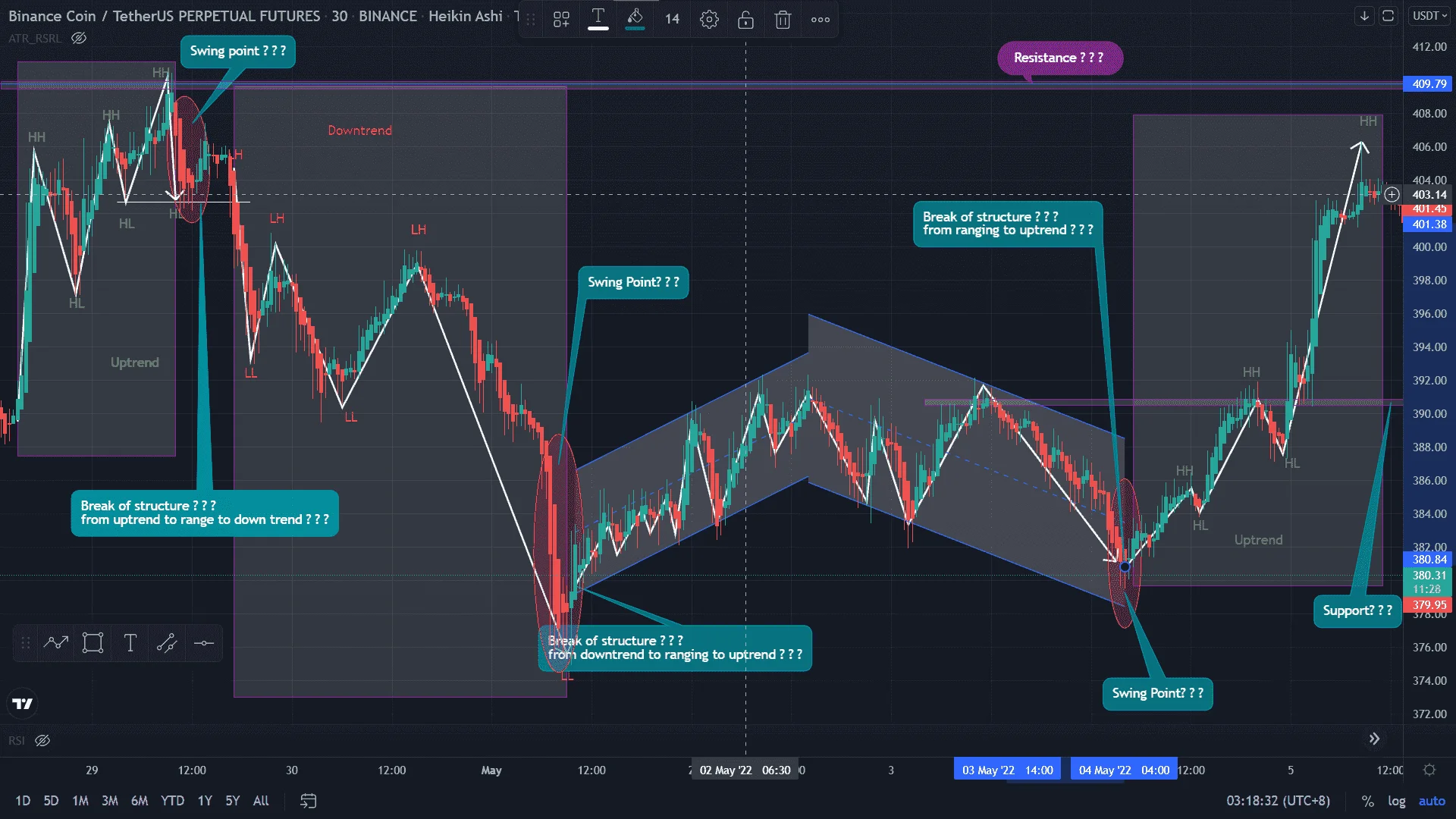Toggle the lock on the selected drawing

pos(745,20)
